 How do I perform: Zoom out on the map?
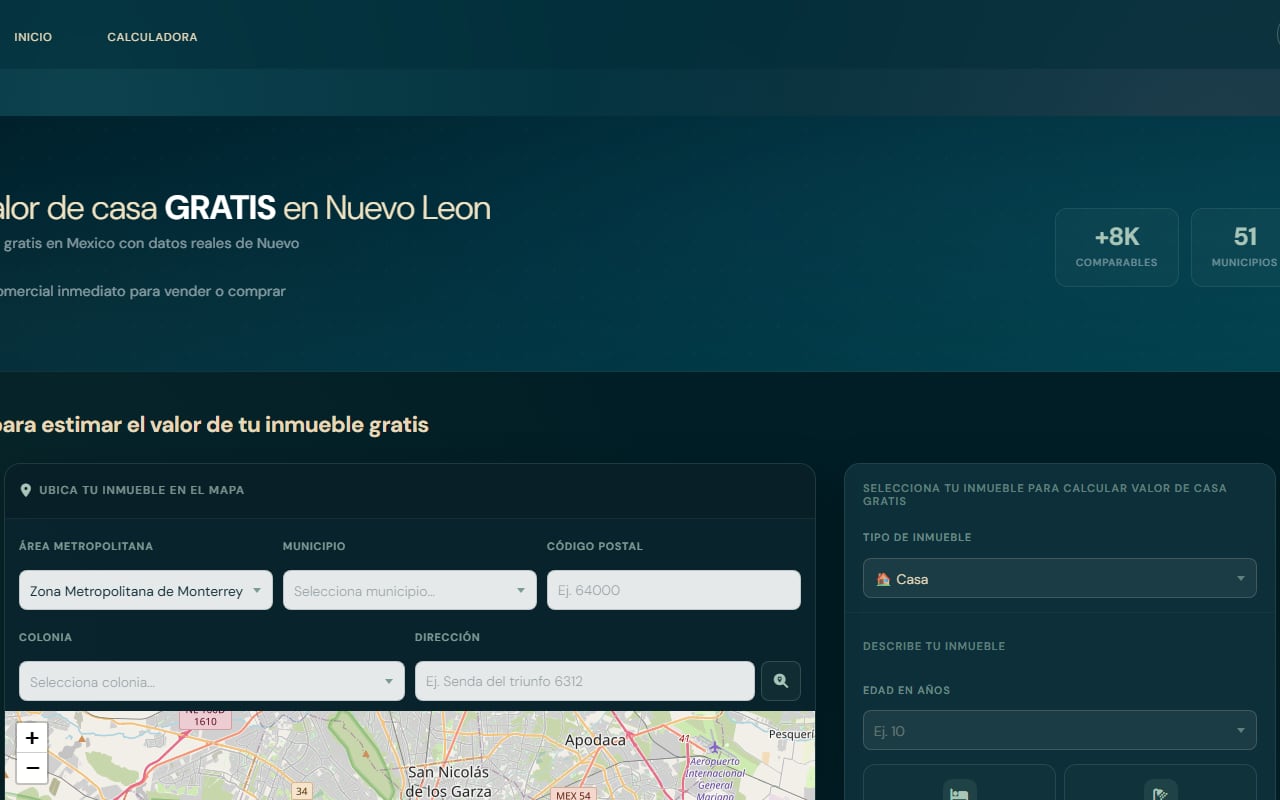click(x=32, y=768)
